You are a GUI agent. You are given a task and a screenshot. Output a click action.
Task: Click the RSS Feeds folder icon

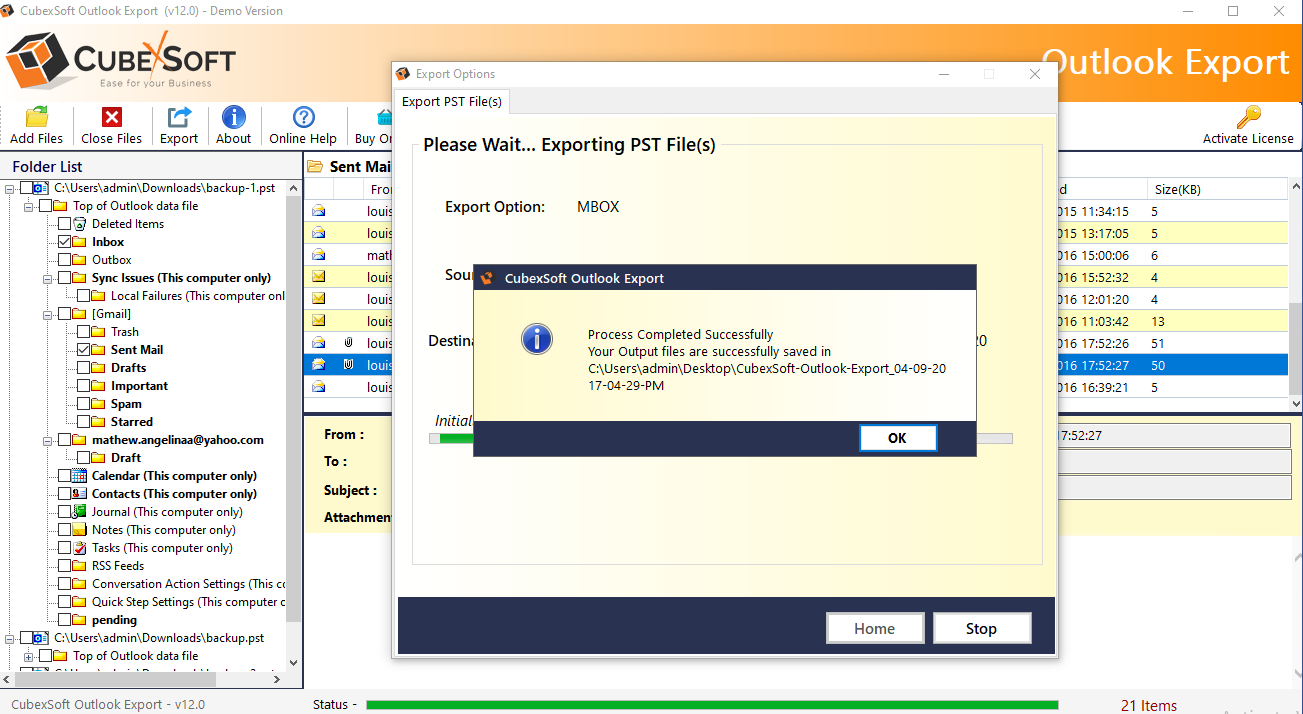click(80, 566)
